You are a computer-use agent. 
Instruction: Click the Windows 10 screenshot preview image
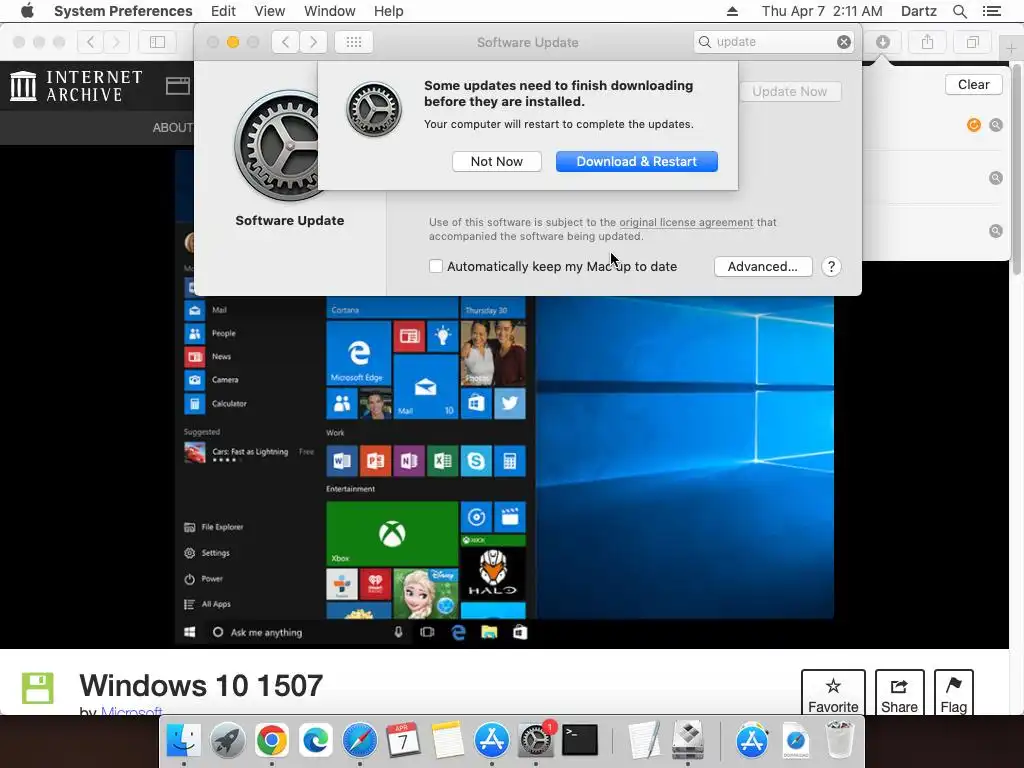coord(504,457)
